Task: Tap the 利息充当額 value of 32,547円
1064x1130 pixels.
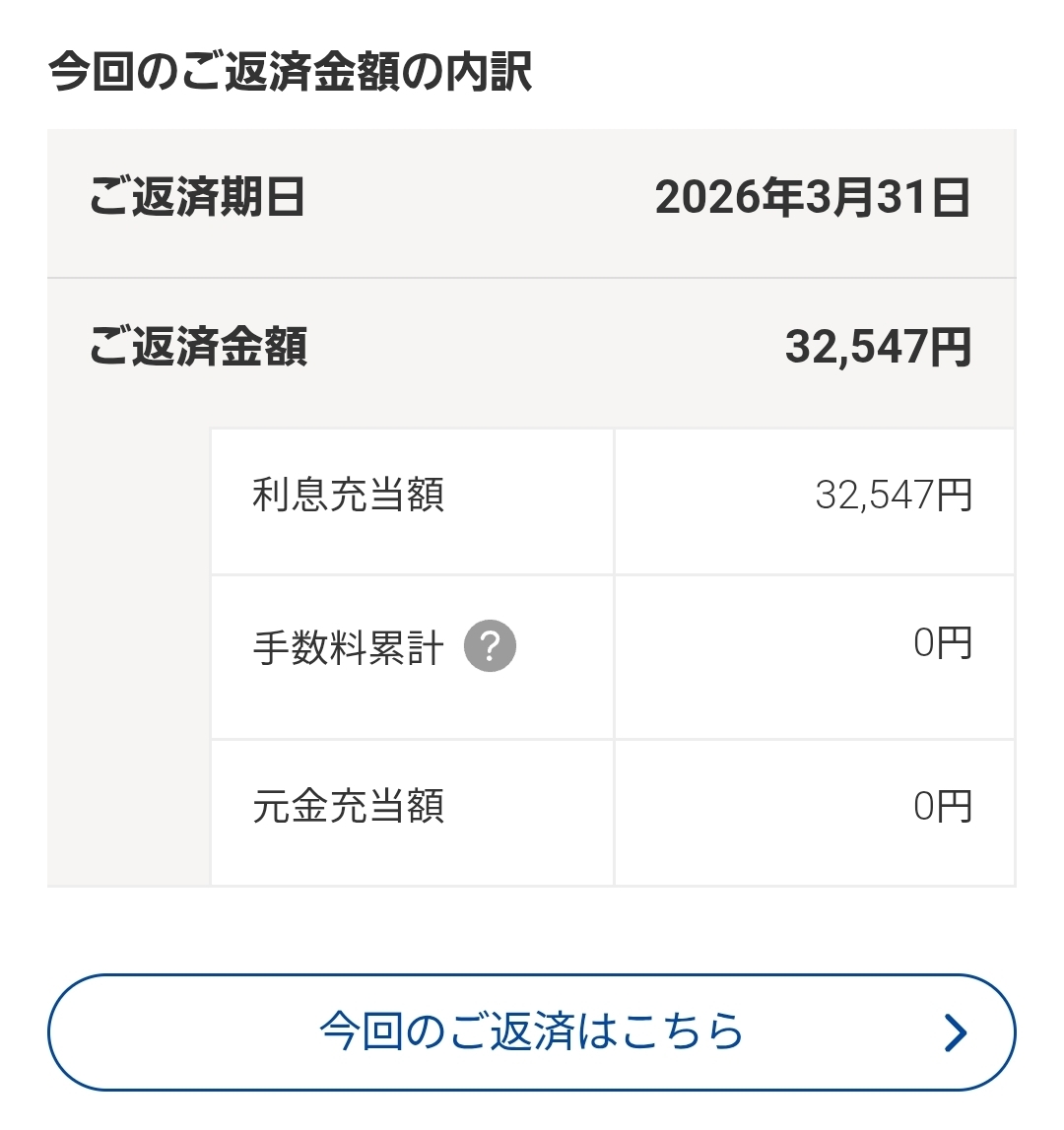Action: [893, 495]
